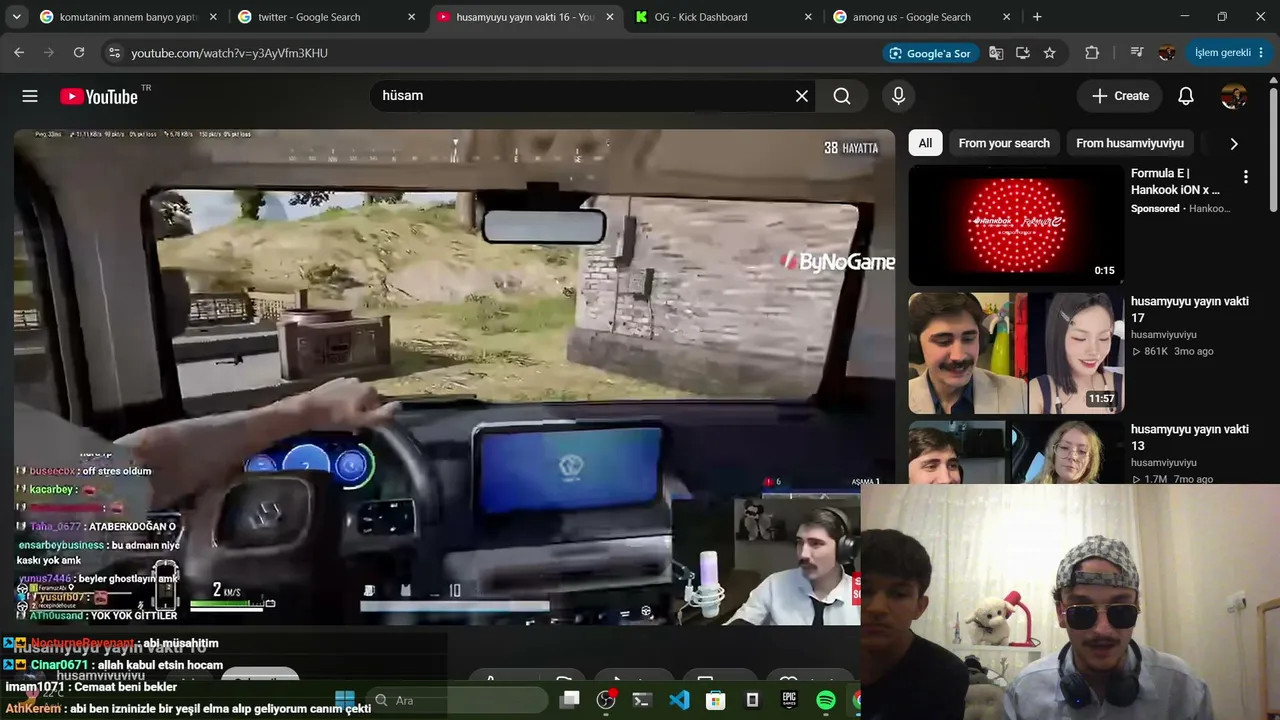Expand the tab search dropdown
This screenshot has width=1280, height=720.
[15, 17]
